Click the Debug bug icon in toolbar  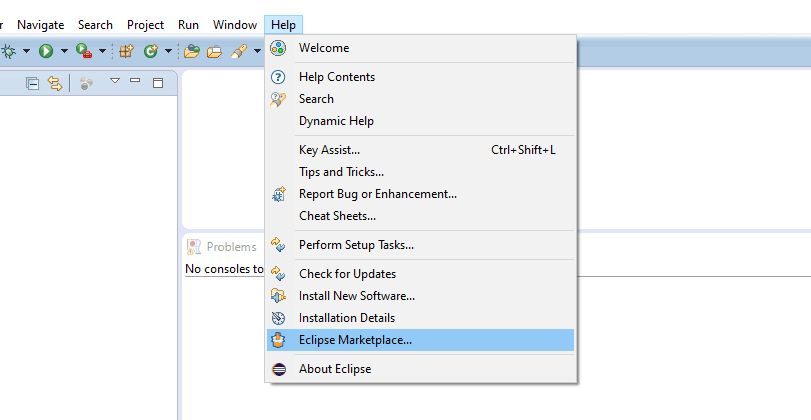(8, 51)
